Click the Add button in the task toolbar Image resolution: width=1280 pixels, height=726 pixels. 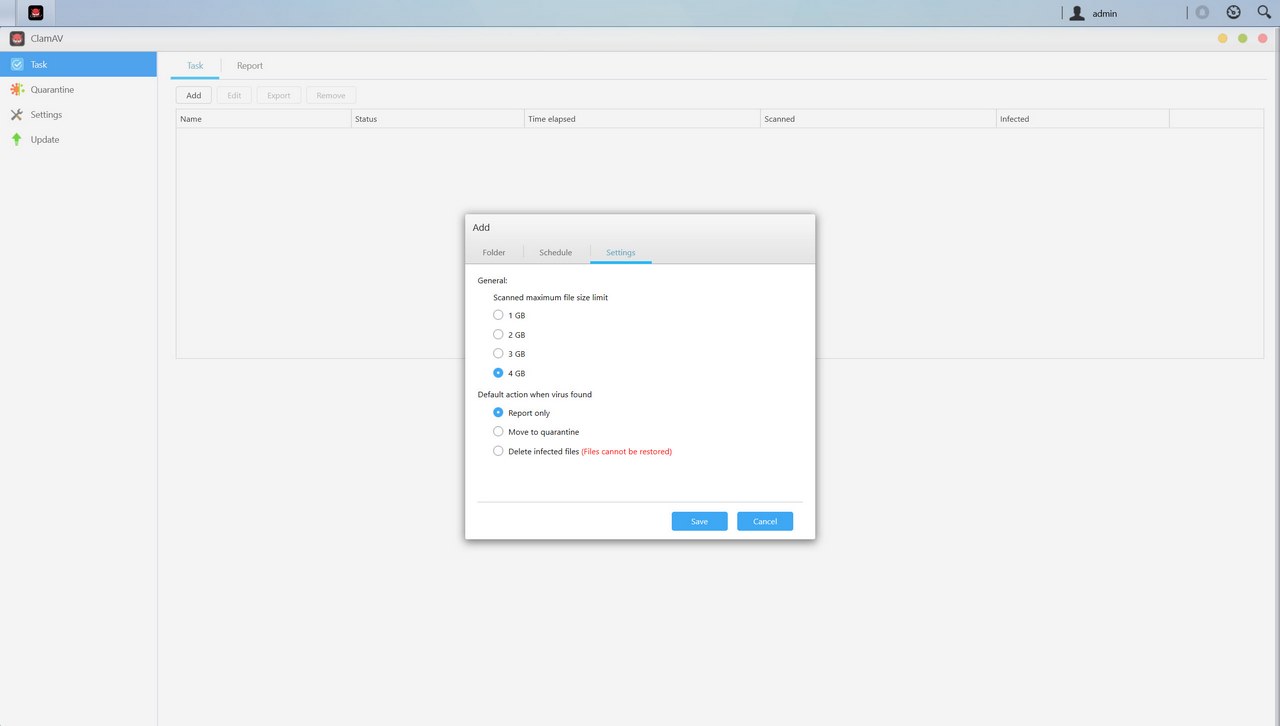tap(194, 95)
